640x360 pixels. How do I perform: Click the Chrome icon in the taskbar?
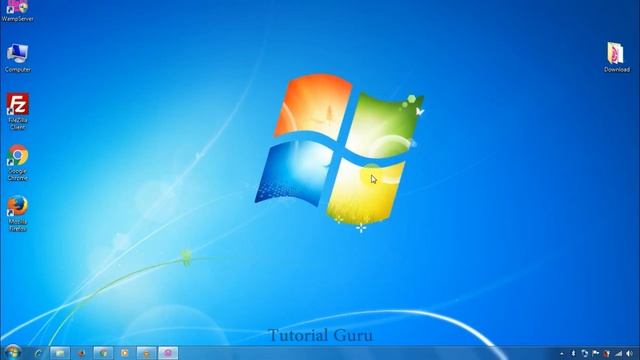point(103,353)
